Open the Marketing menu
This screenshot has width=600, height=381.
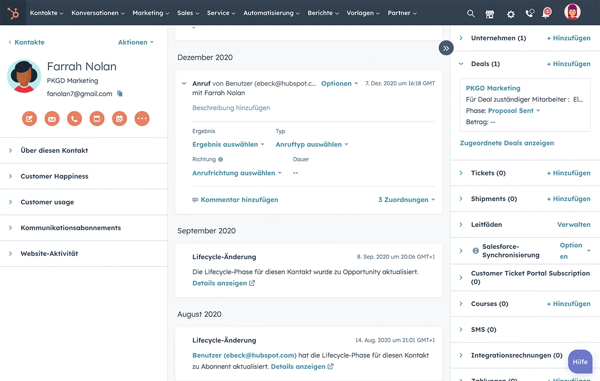(151, 13)
